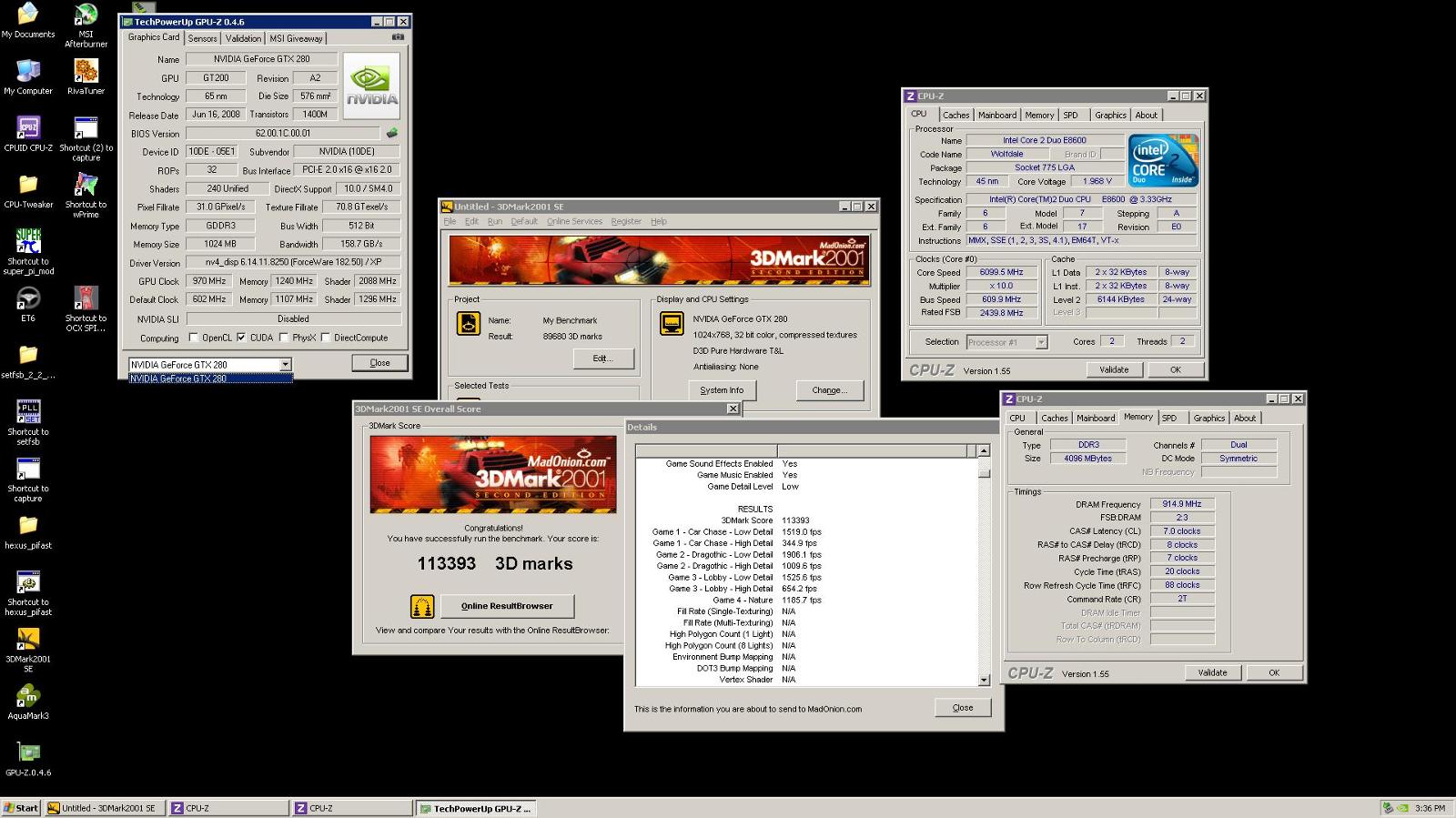Open Shortcut (2) to capture icon
The width and height of the screenshot is (1456, 818).
[86, 139]
